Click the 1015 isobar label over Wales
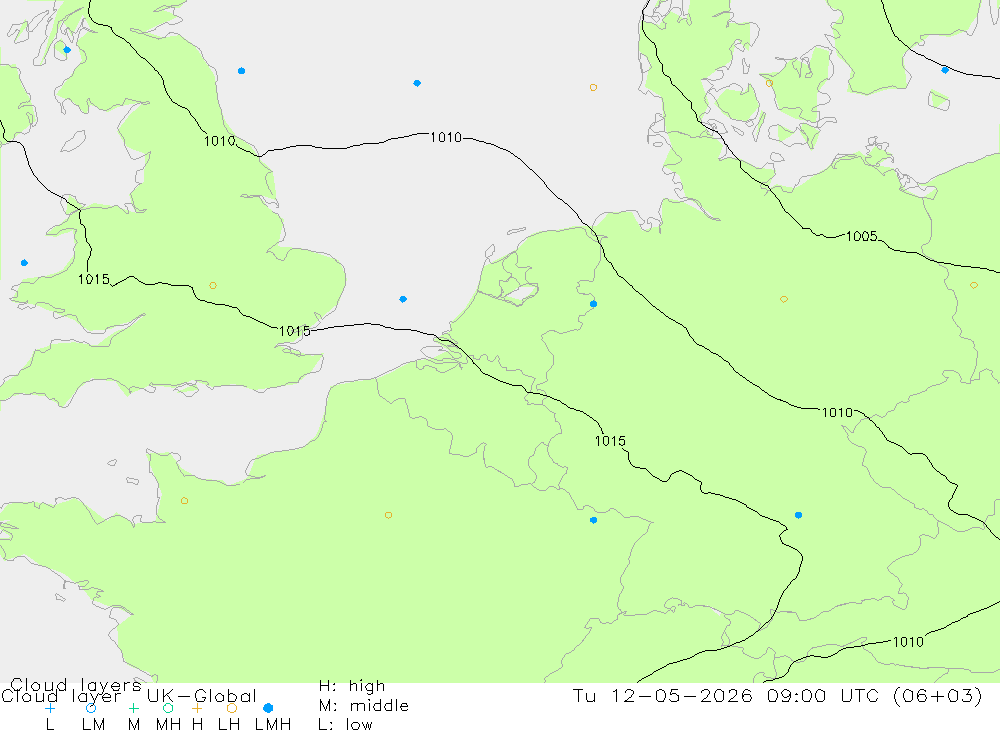The width and height of the screenshot is (1000, 733). [x=94, y=279]
